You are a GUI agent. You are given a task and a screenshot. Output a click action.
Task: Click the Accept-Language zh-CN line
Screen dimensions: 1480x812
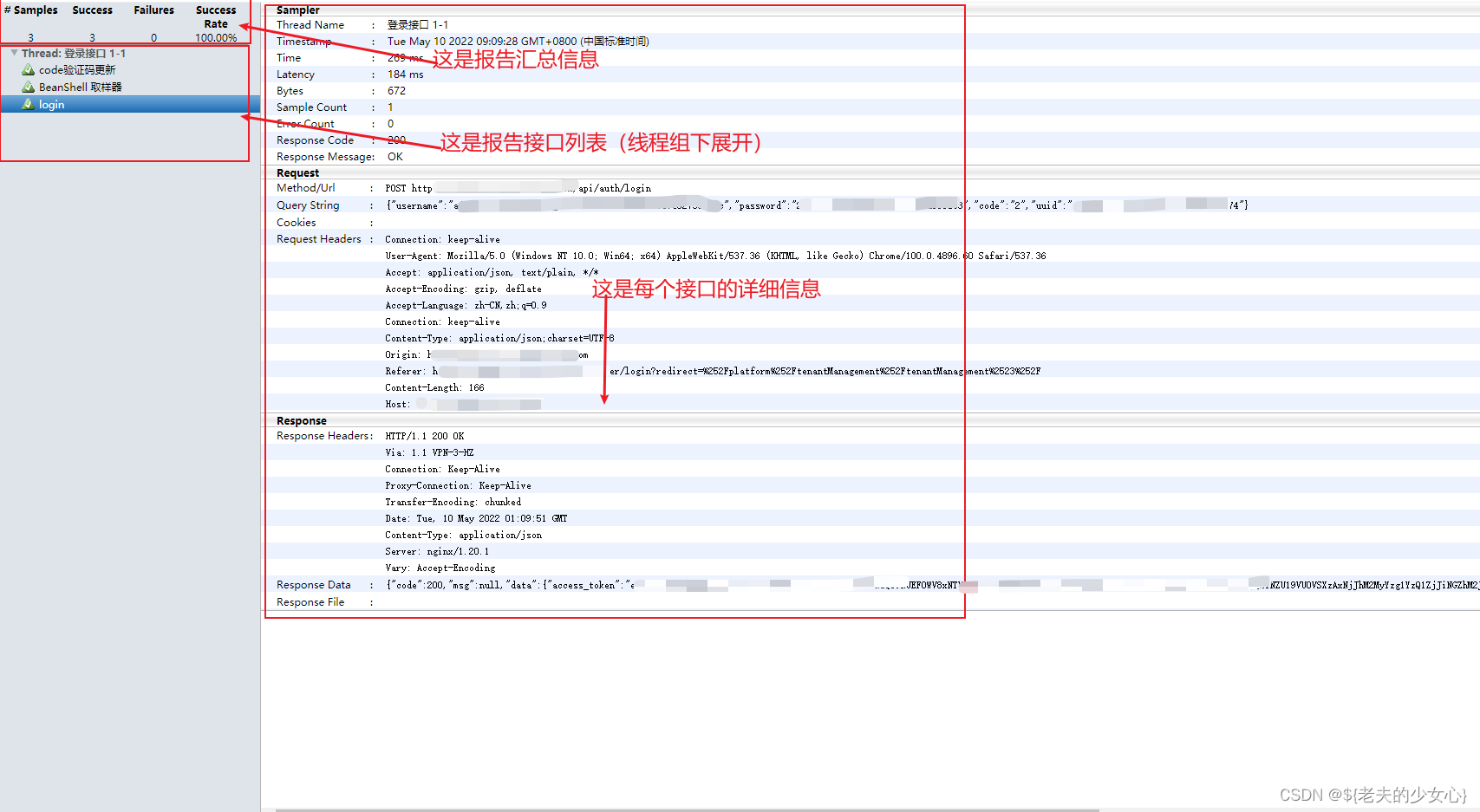[x=466, y=306]
